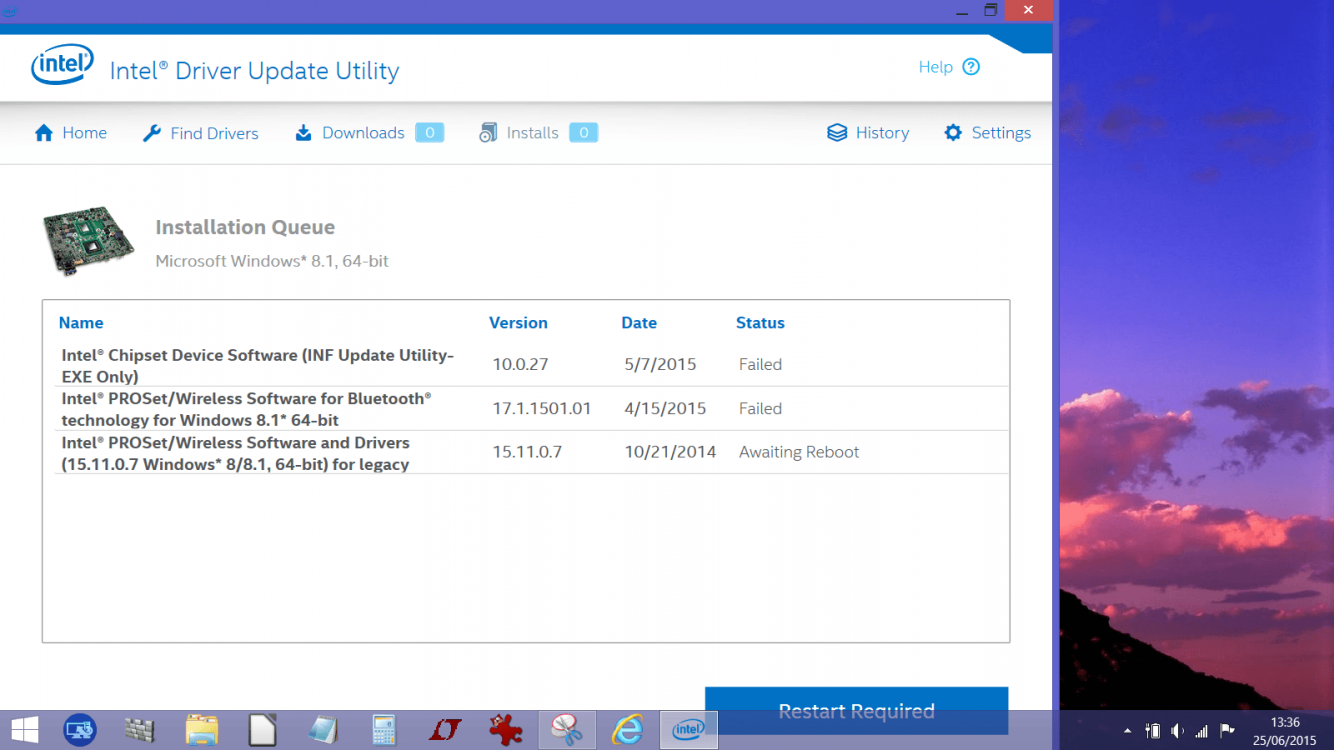Open the Calculator taskbar icon
This screenshot has width=1334, height=750.
[x=384, y=730]
